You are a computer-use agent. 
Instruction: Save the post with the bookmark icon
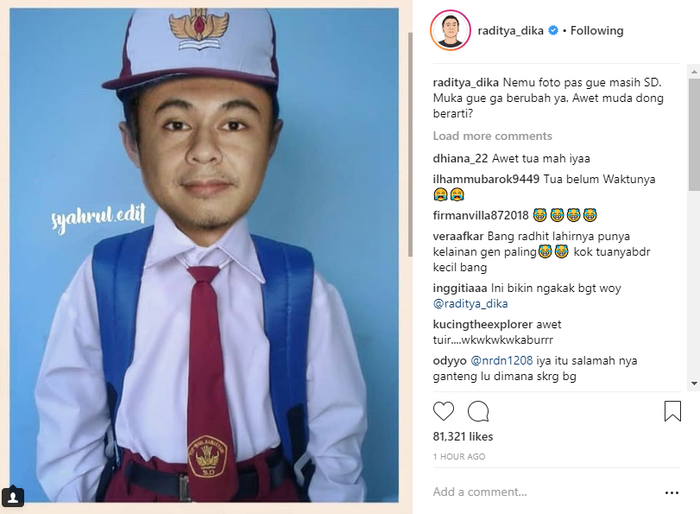click(672, 411)
